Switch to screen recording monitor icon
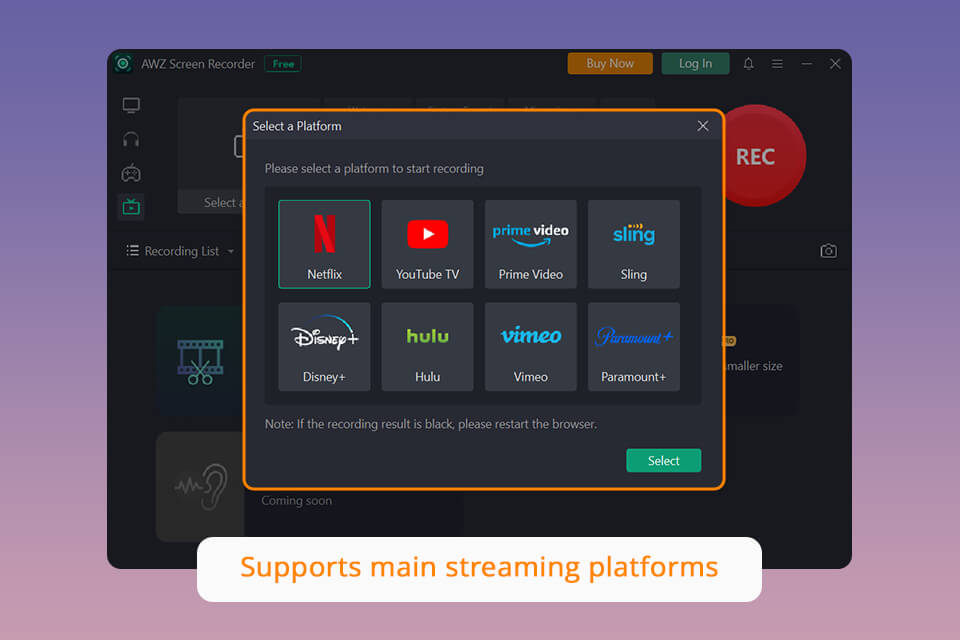Image resolution: width=960 pixels, height=640 pixels. click(131, 105)
